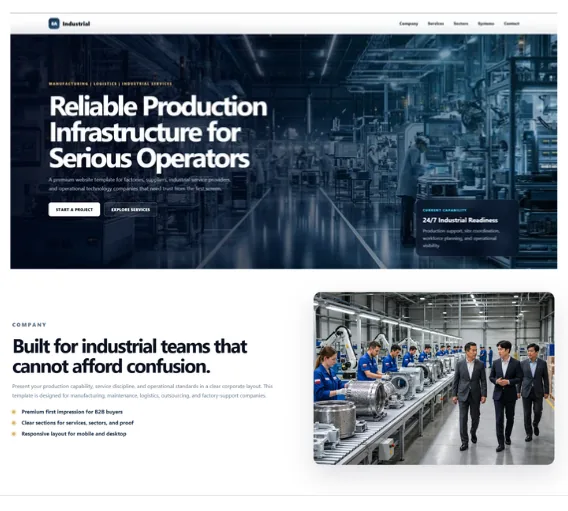The image size is (568, 511).
Task: Open the Company nav item
Action: pyautogui.click(x=409, y=24)
